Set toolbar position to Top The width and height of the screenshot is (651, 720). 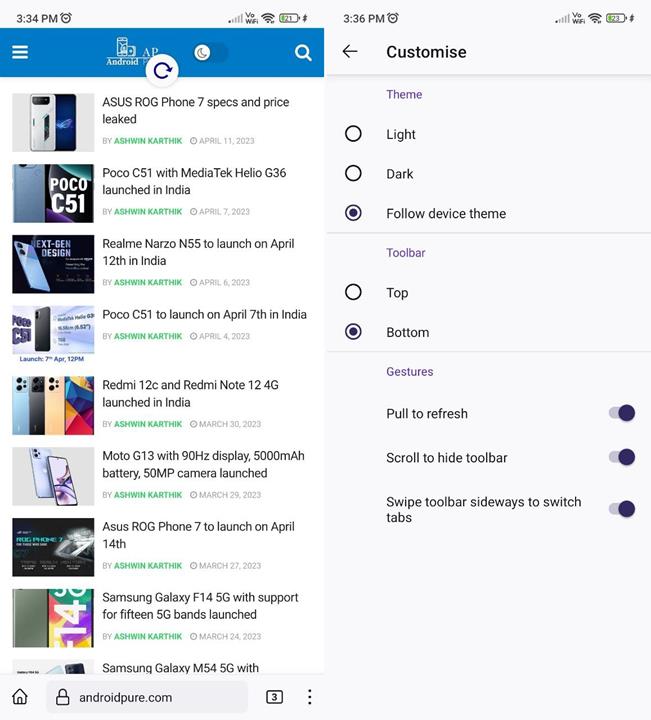(353, 293)
